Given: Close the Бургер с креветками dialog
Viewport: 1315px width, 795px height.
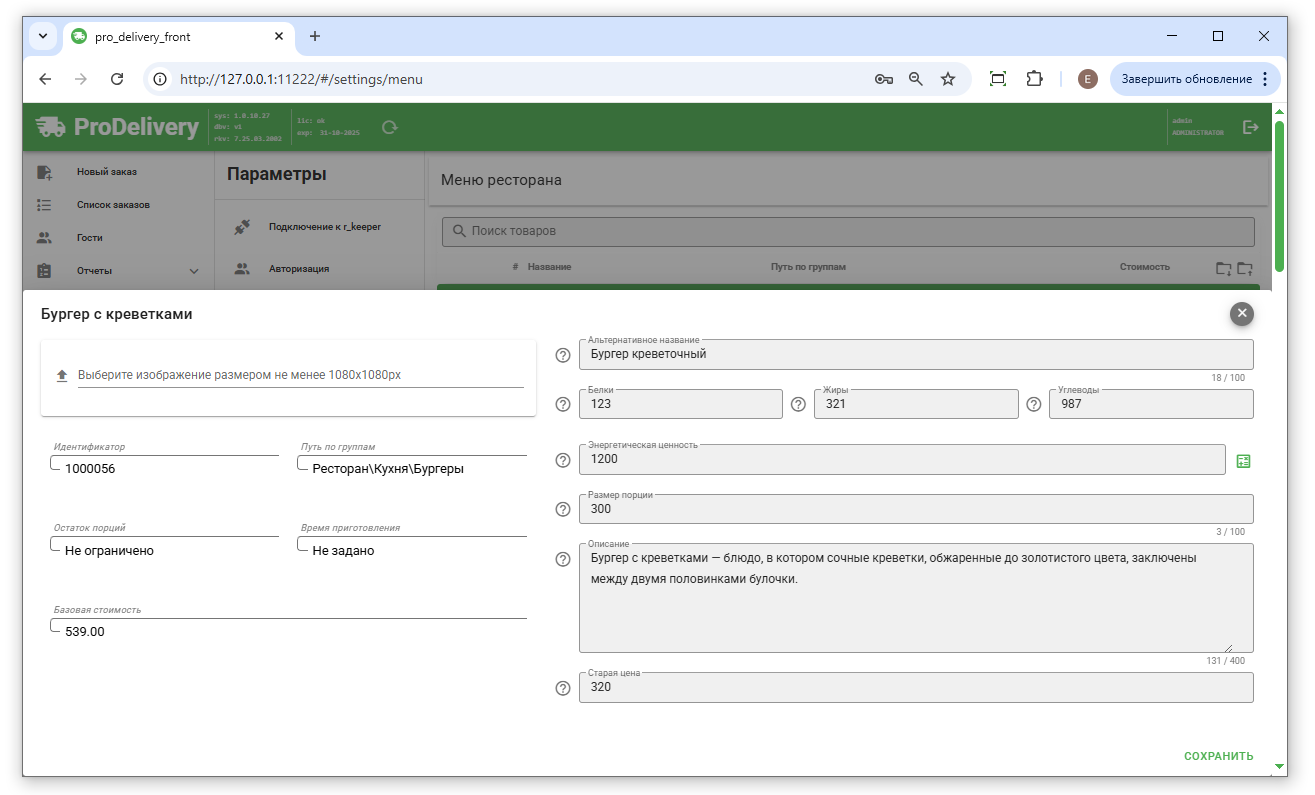Looking at the screenshot, I should click(1242, 314).
